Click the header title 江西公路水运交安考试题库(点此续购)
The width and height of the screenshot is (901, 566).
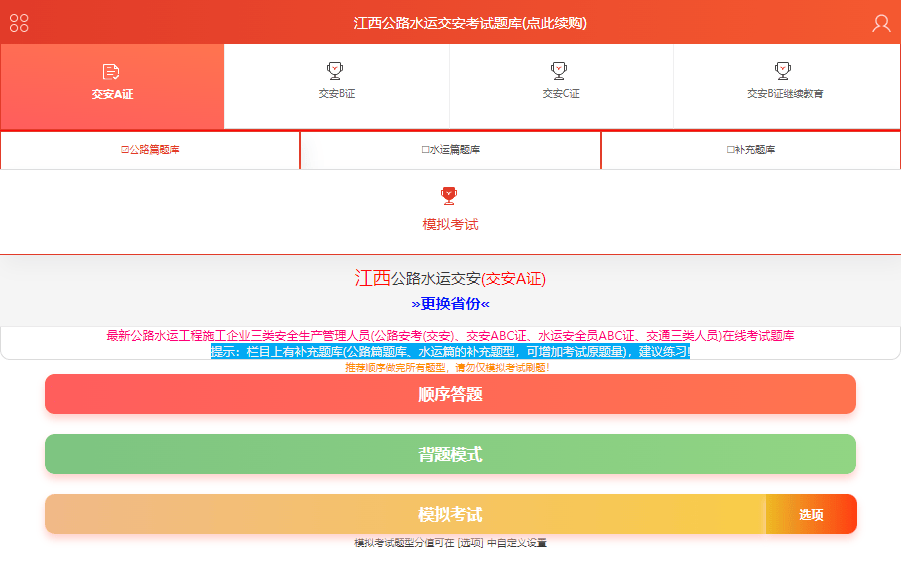coord(470,23)
